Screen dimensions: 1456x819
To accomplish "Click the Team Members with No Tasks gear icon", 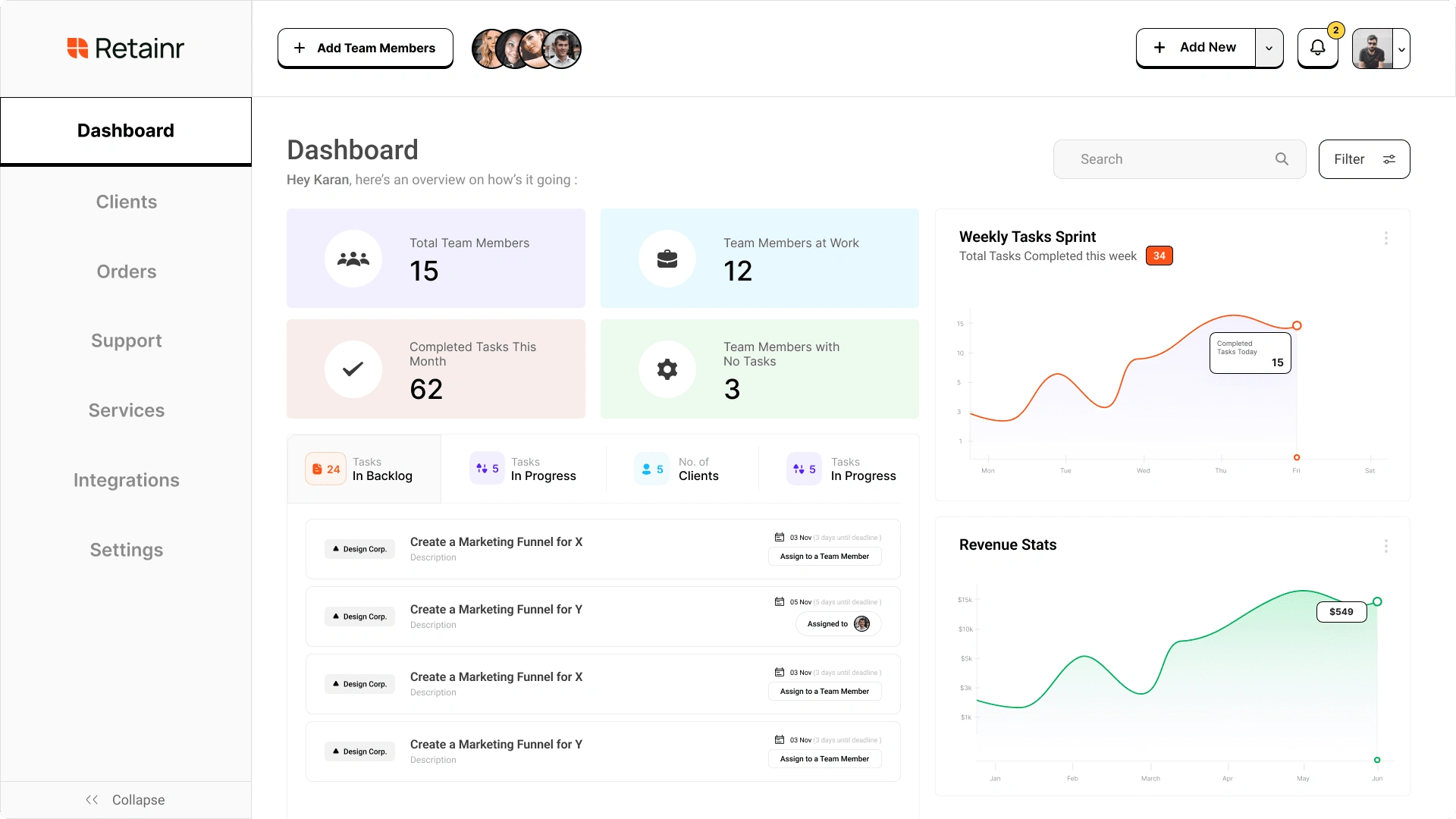I will (667, 369).
